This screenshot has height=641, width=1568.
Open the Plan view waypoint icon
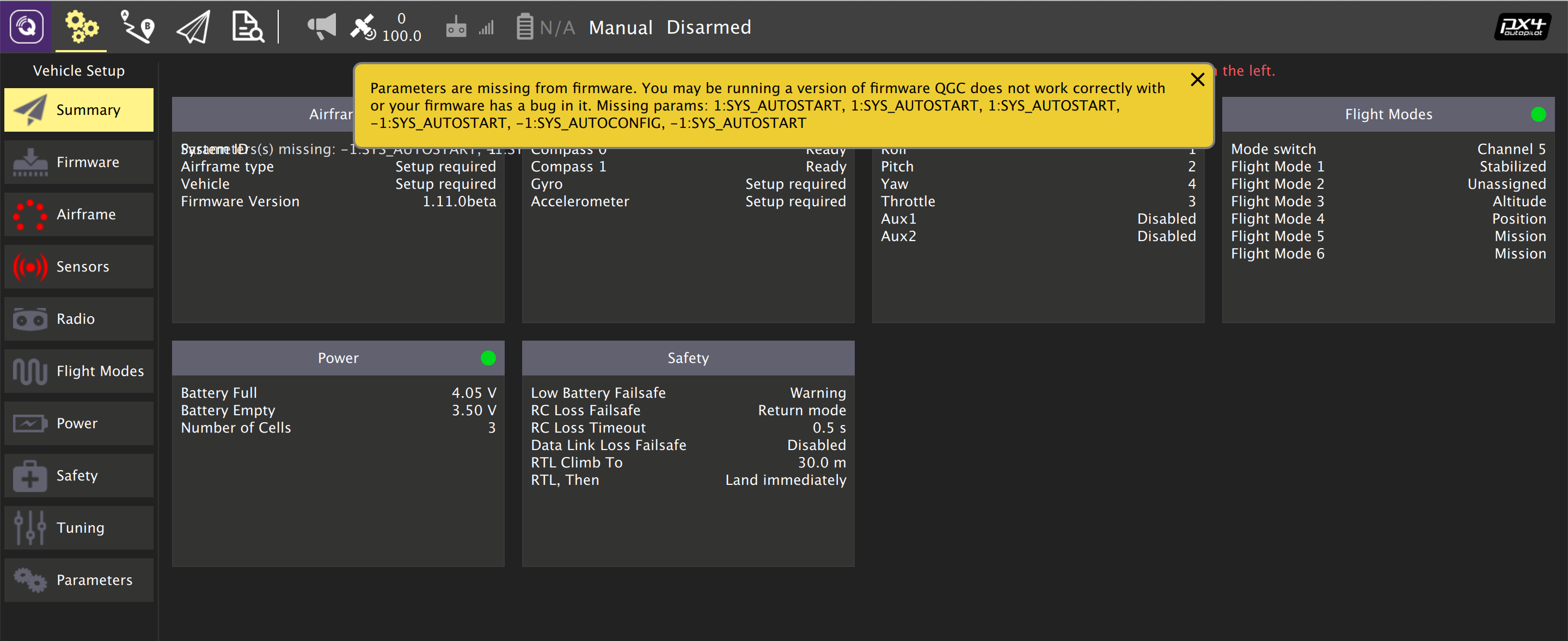click(x=137, y=27)
